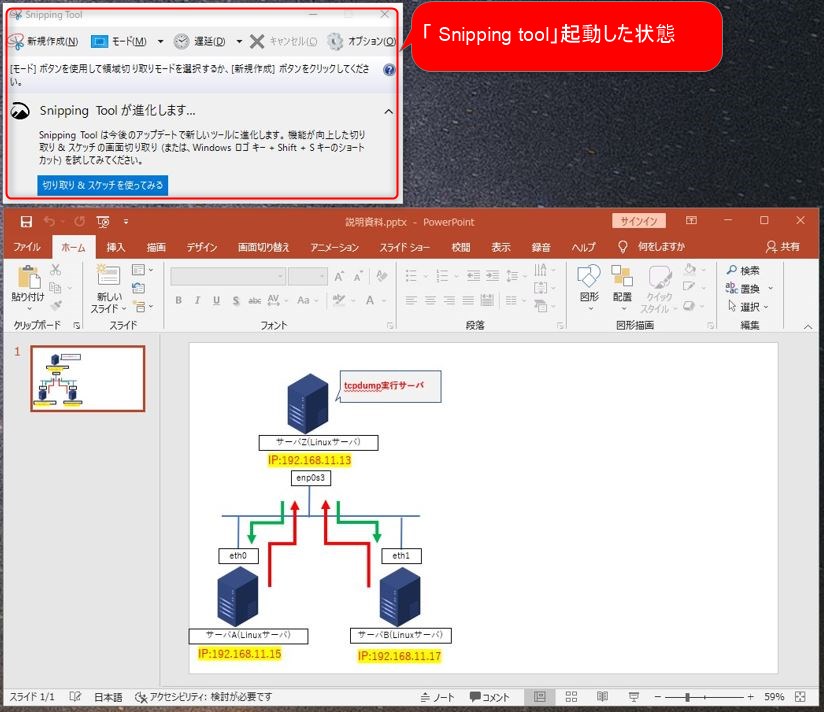
Task: Click New (新規作成) in Snipping Tool
Action: coord(44,41)
